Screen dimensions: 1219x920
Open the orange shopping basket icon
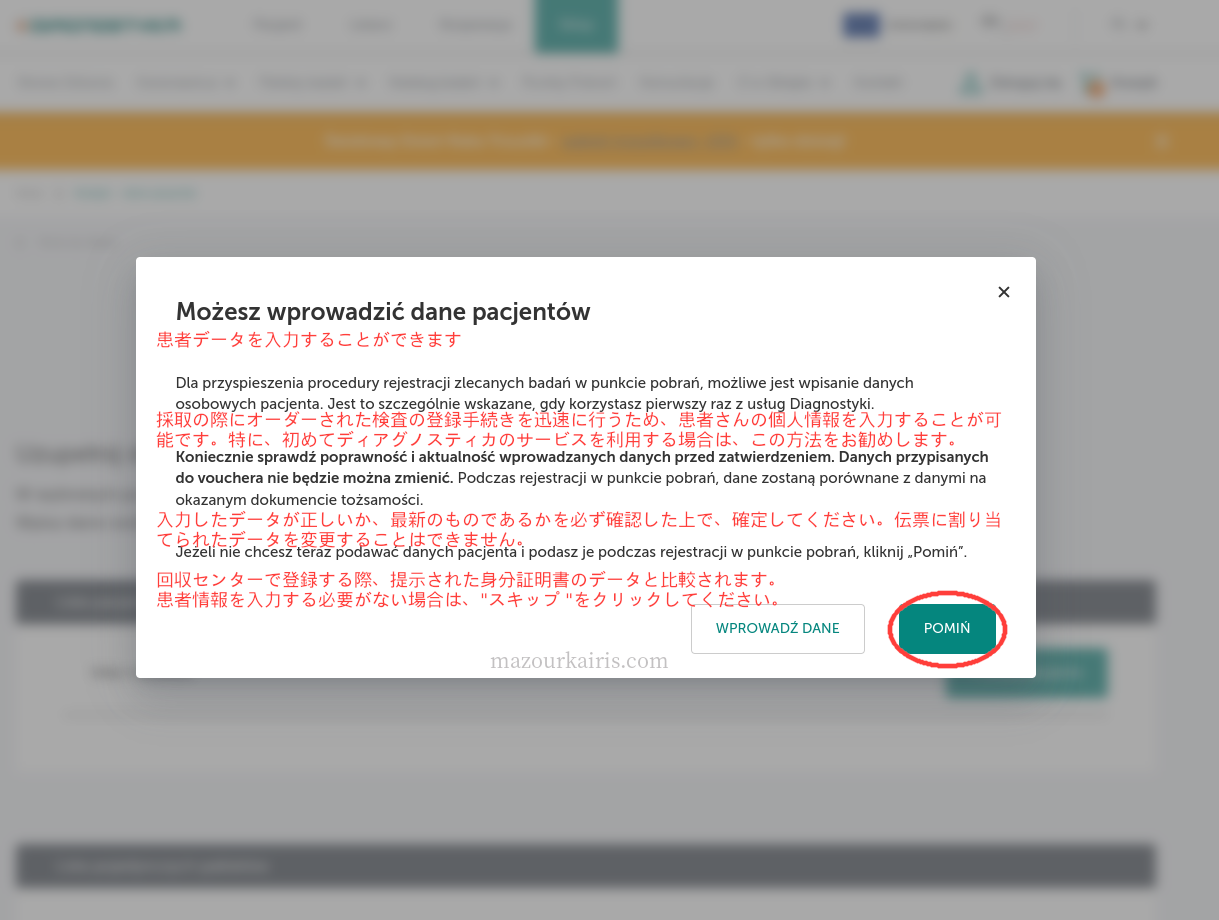coord(1095,84)
